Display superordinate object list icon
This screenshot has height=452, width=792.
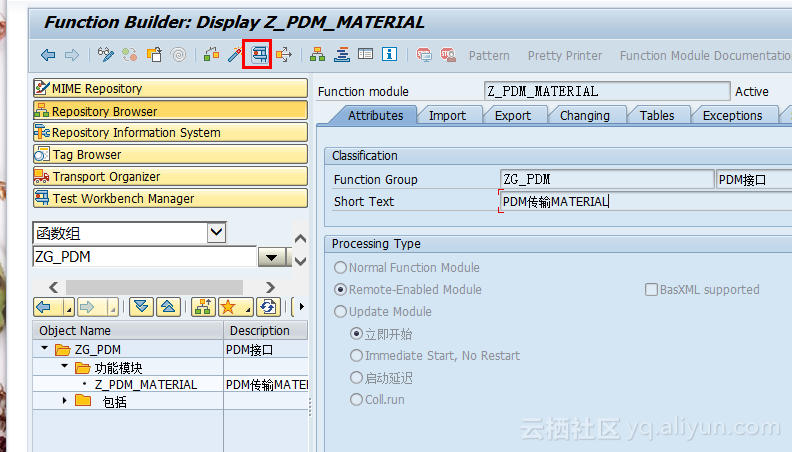203,307
